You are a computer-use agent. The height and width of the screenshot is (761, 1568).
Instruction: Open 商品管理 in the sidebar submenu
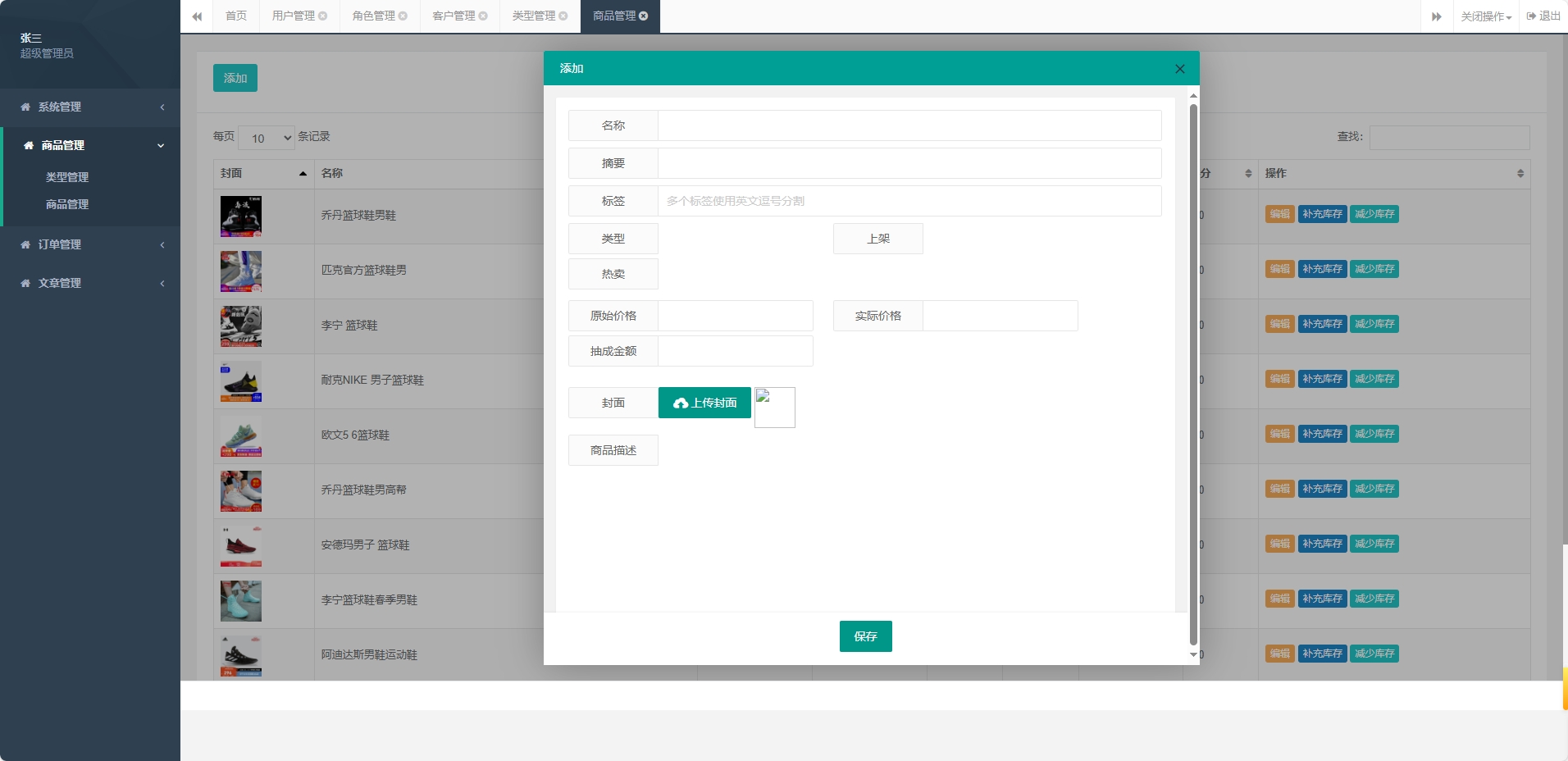pos(67,204)
